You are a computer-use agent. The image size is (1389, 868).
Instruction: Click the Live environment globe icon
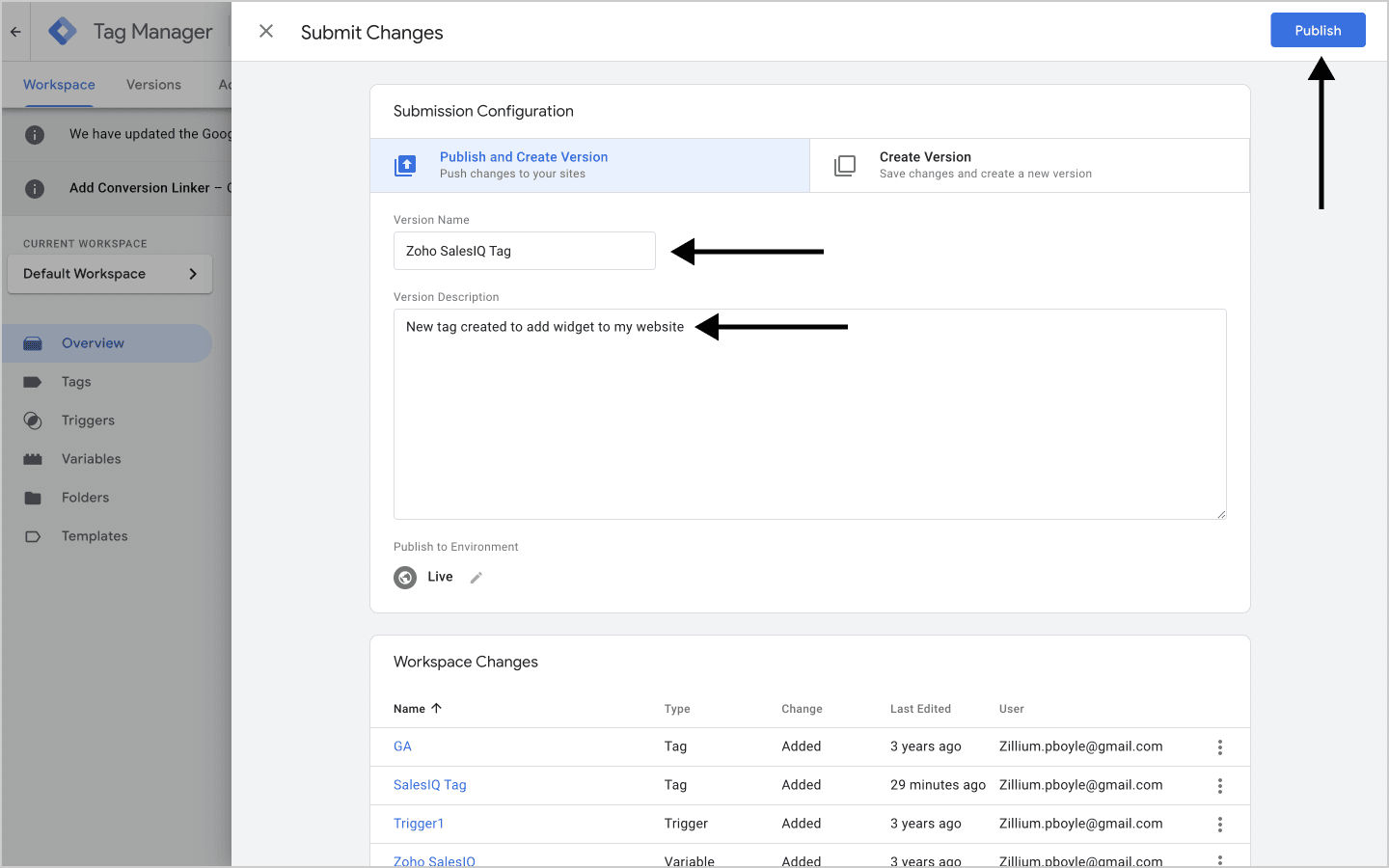pyautogui.click(x=405, y=578)
